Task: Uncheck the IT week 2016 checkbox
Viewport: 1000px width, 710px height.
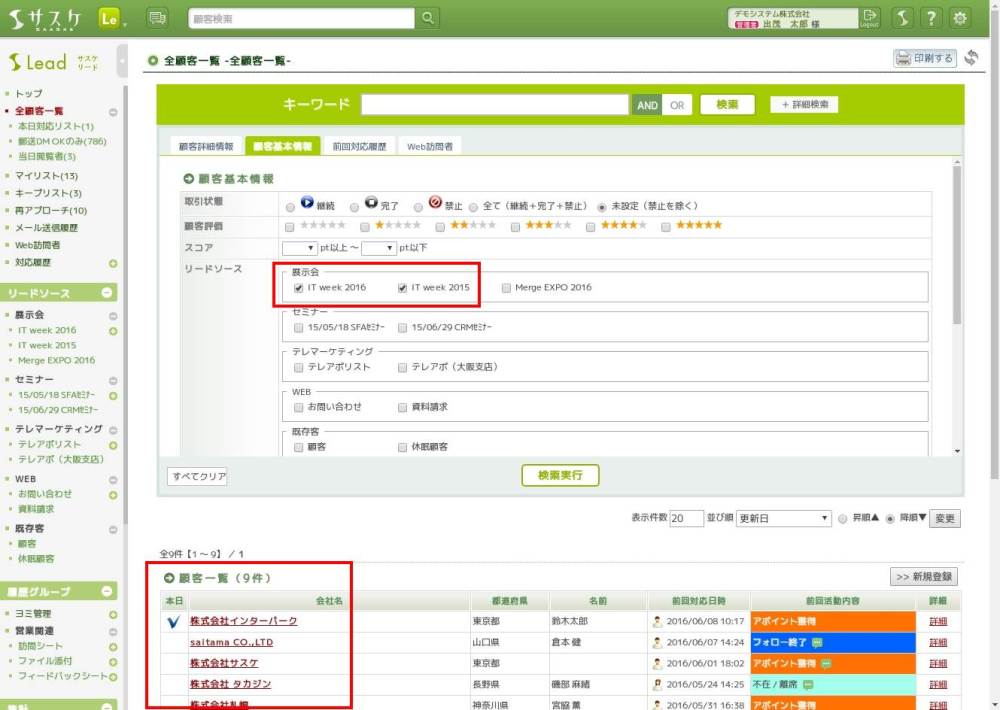Action: click(x=299, y=288)
